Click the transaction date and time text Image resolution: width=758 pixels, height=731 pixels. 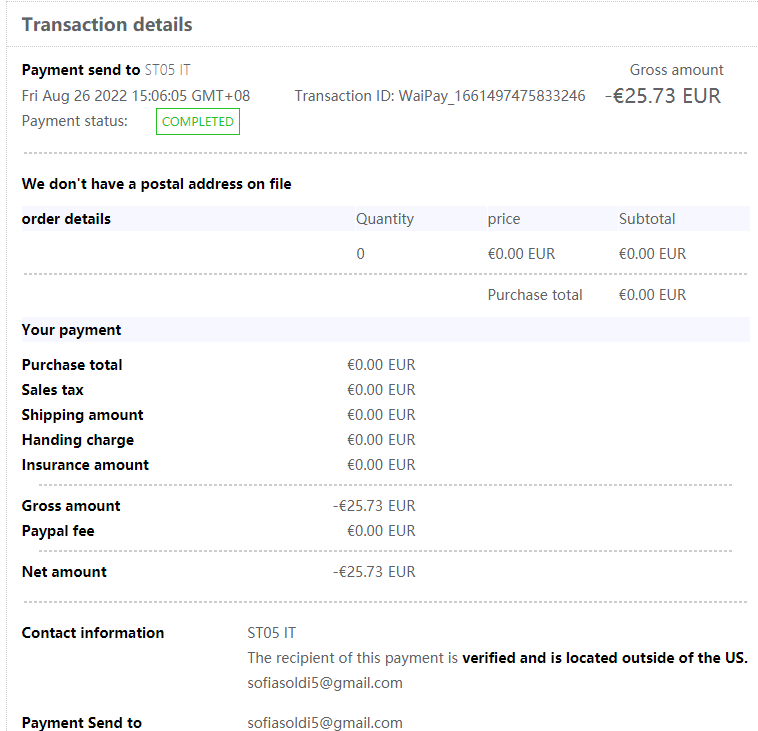[136, 96]
